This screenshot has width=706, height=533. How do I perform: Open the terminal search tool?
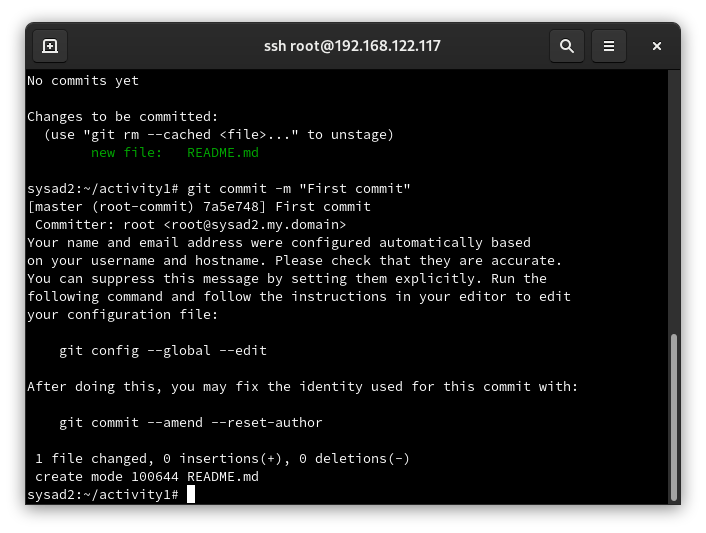tap(567, 46)
